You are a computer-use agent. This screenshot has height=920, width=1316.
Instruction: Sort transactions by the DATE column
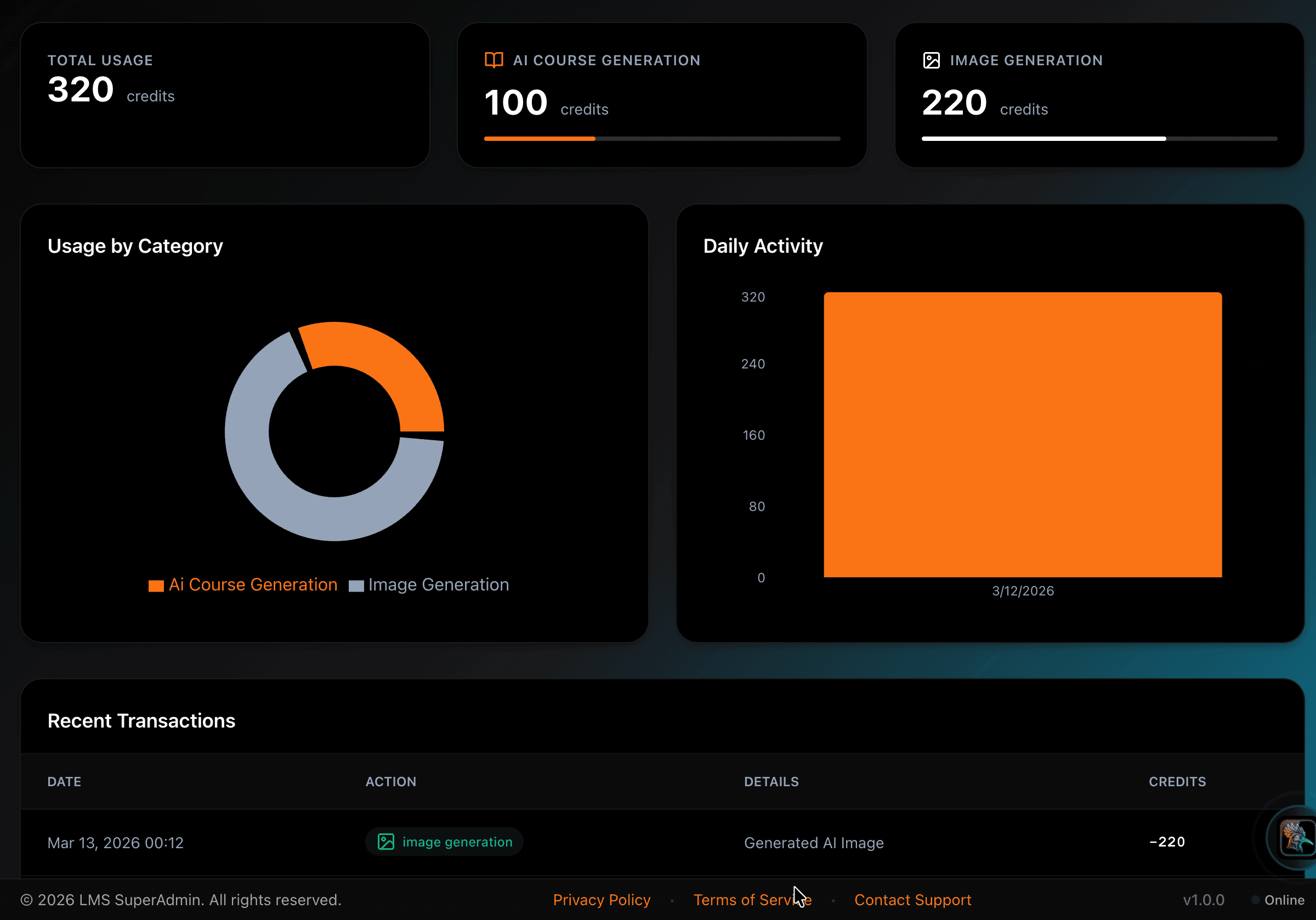[64, 781]
